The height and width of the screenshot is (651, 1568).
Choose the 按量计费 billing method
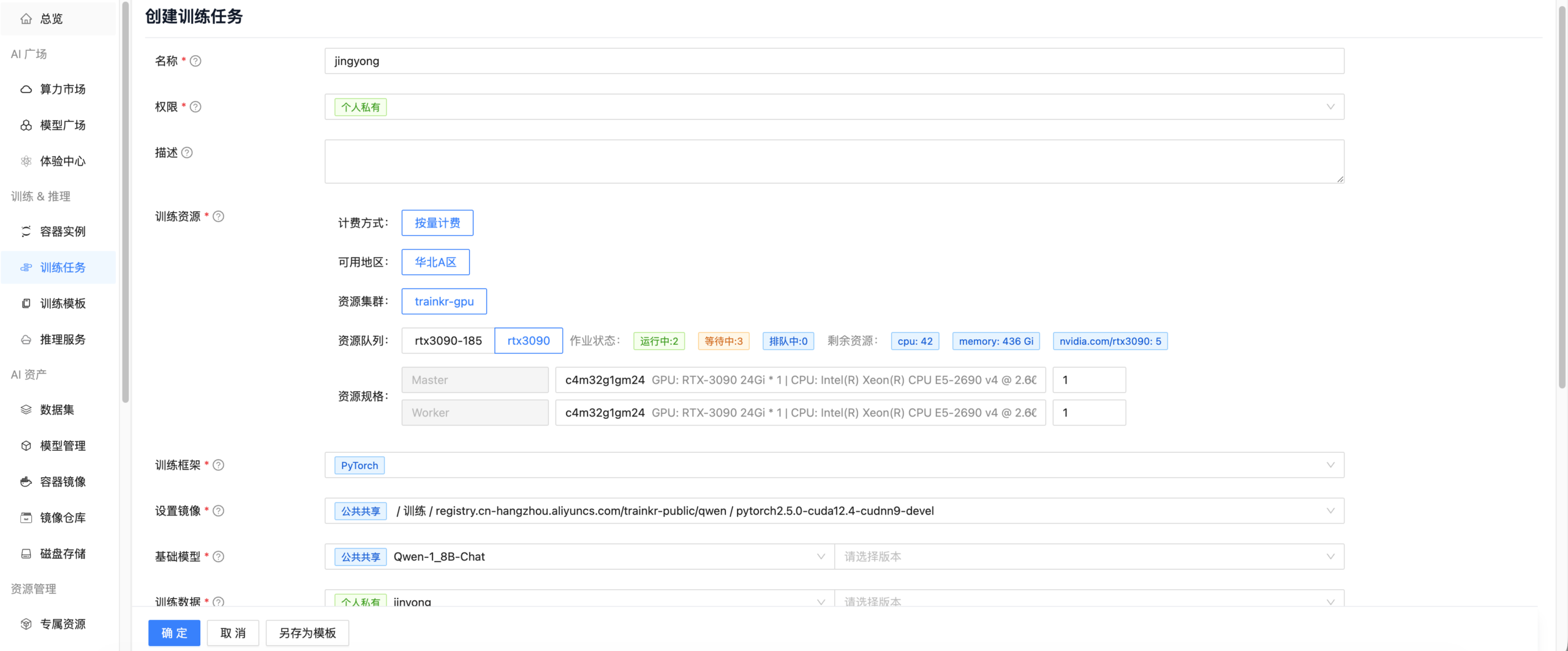pos(437,223)
